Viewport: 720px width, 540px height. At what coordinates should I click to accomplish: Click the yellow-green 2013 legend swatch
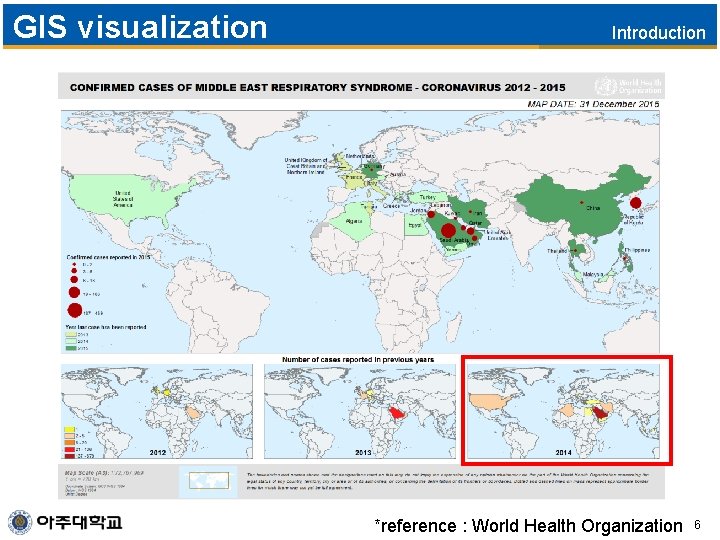click(71, 334)
